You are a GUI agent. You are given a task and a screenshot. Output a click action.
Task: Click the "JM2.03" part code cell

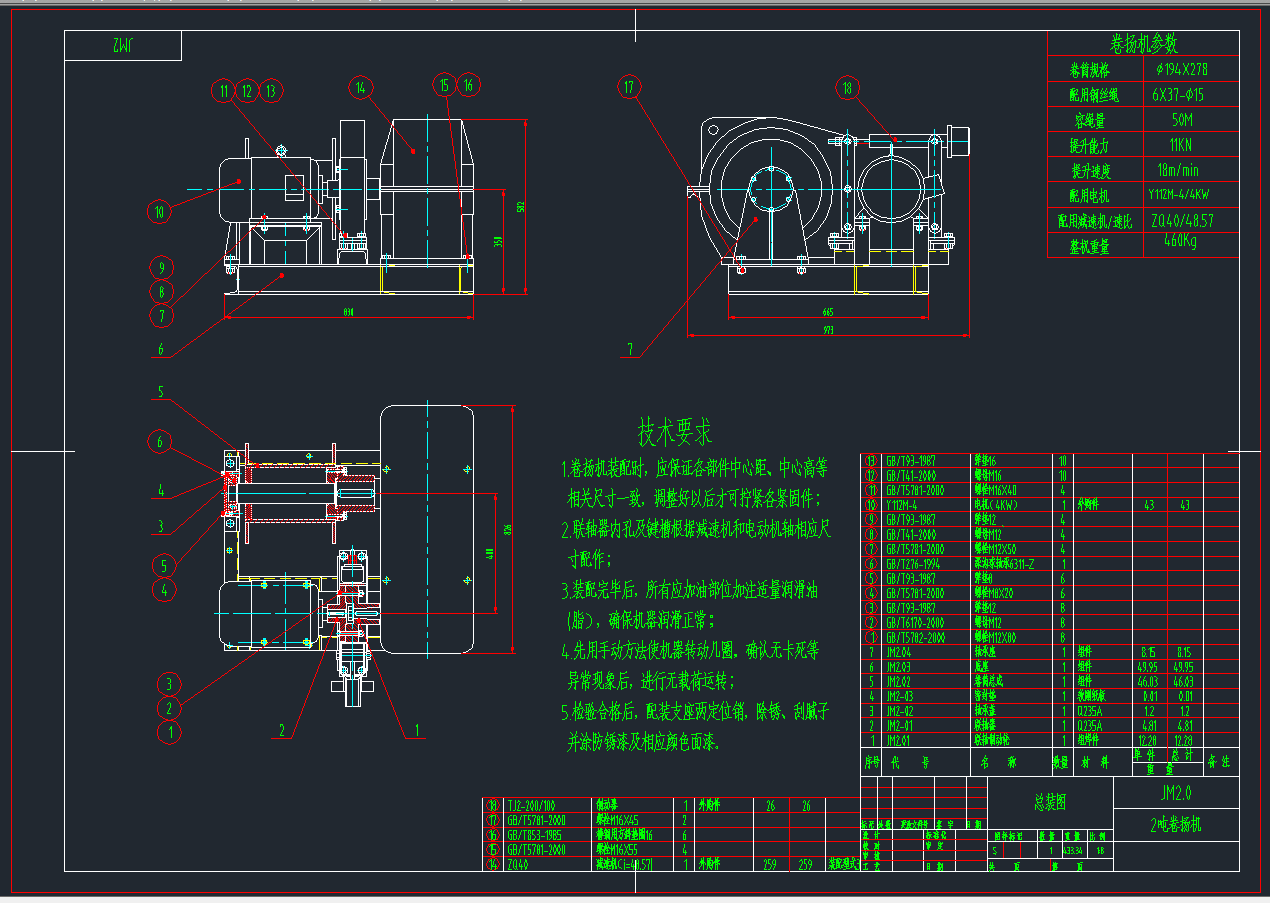point(899,667)
